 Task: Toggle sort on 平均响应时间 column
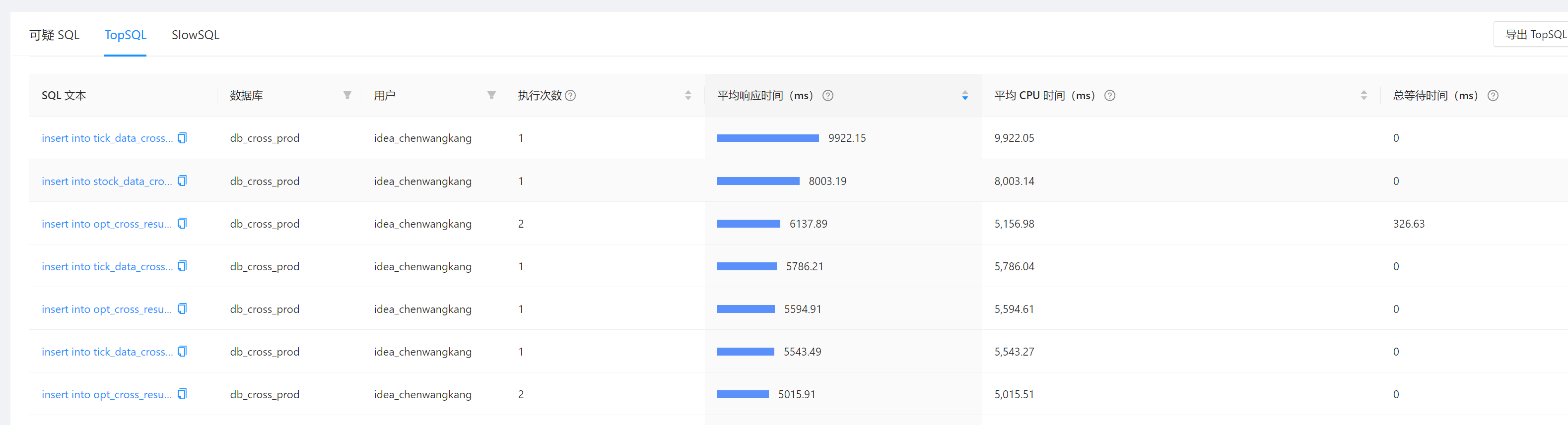[x=965, y=95]
